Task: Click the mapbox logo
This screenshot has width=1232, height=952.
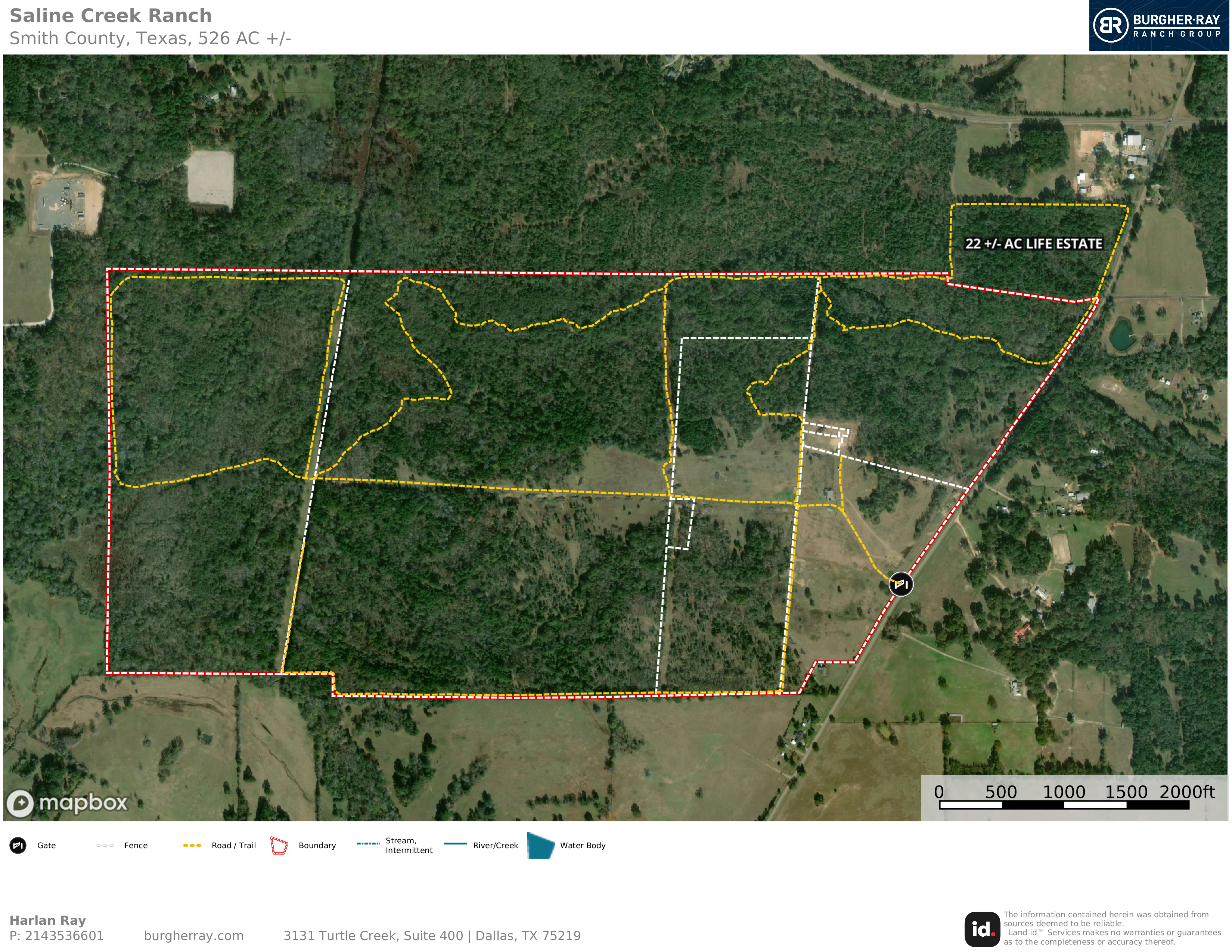Action: tap(67, 803)
